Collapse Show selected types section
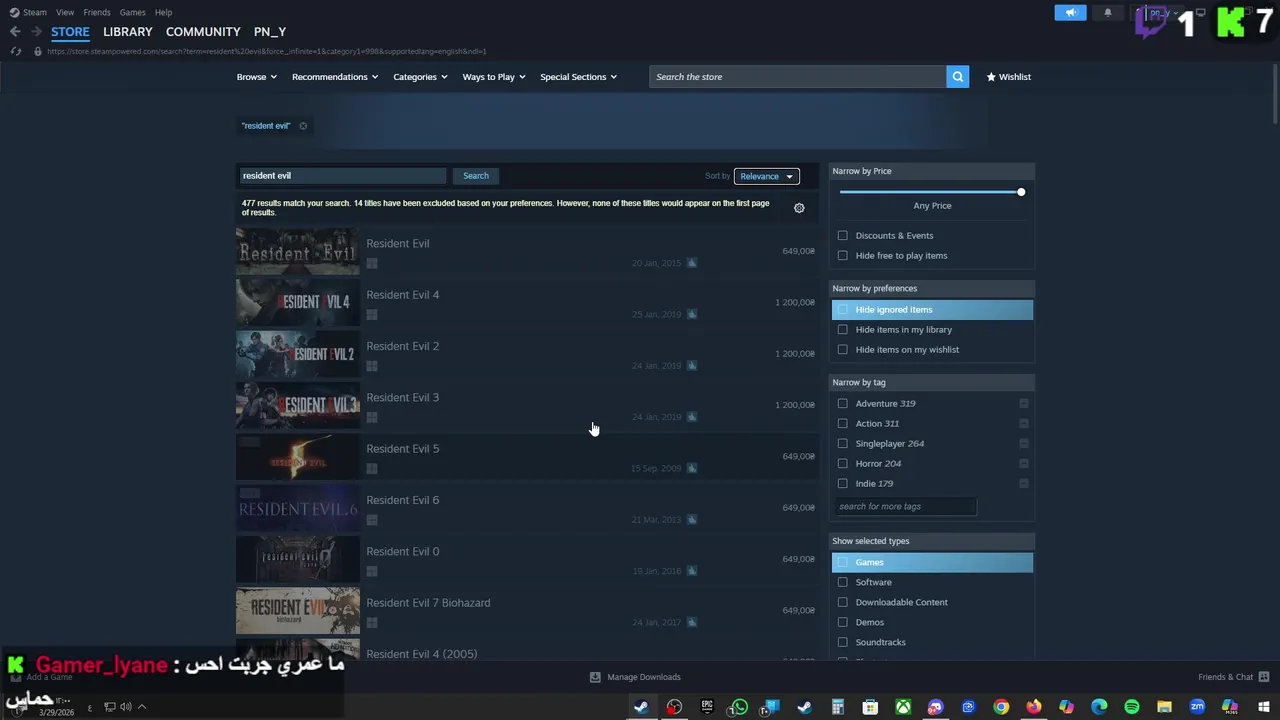 (x=932, y=541)
